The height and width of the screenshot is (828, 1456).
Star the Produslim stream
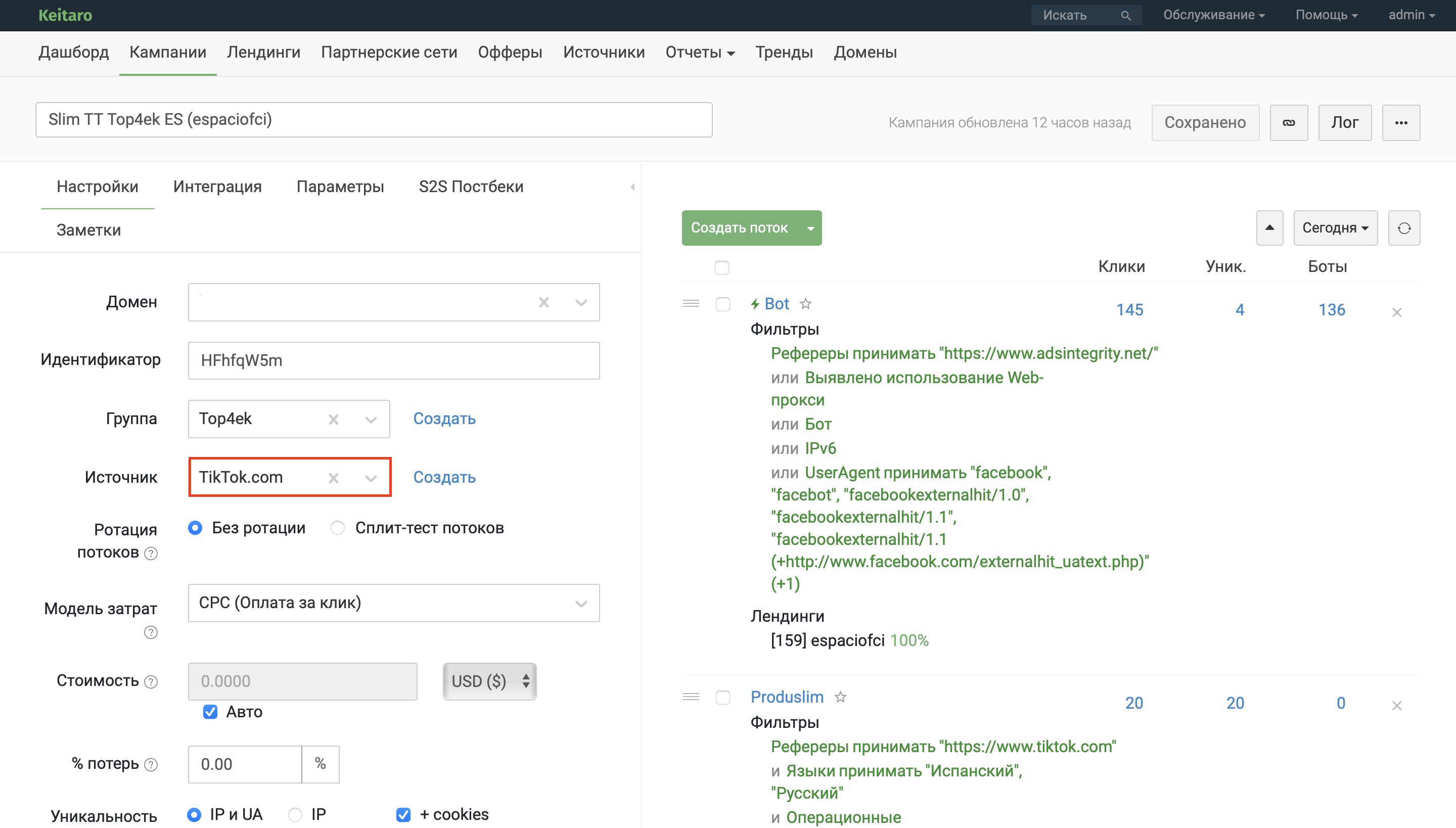coord(840,697)
